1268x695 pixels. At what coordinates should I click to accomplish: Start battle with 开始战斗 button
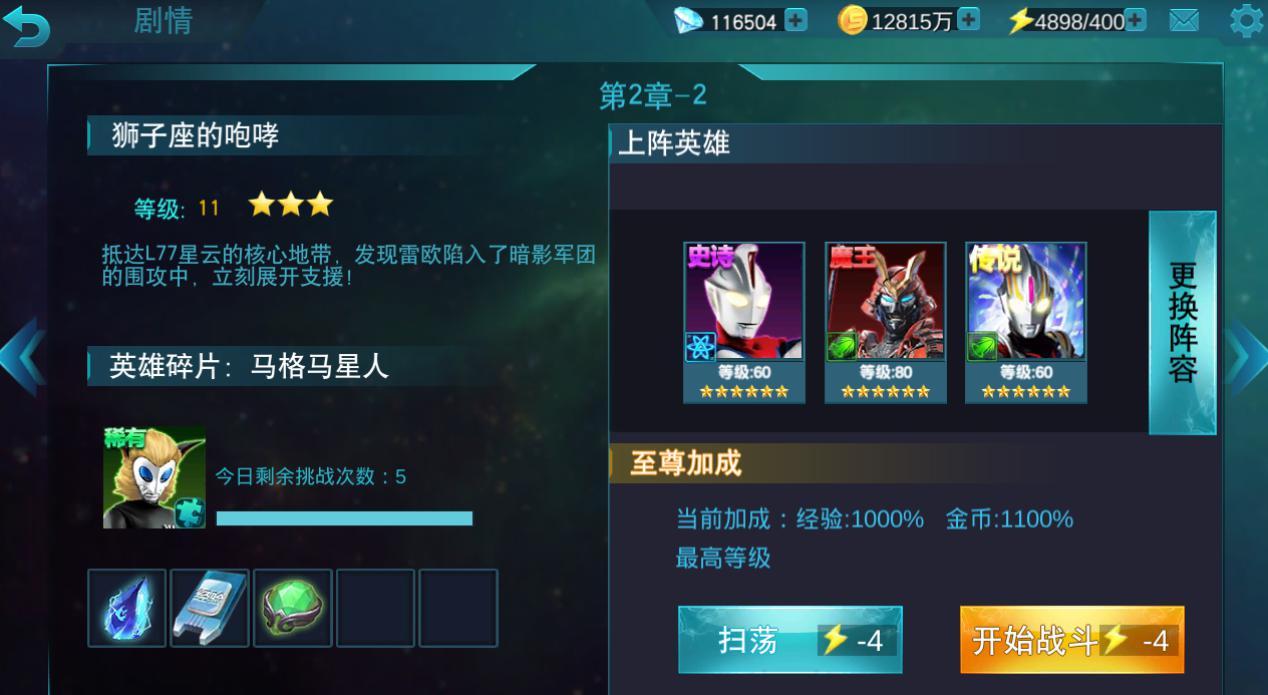pos(1072,640)
